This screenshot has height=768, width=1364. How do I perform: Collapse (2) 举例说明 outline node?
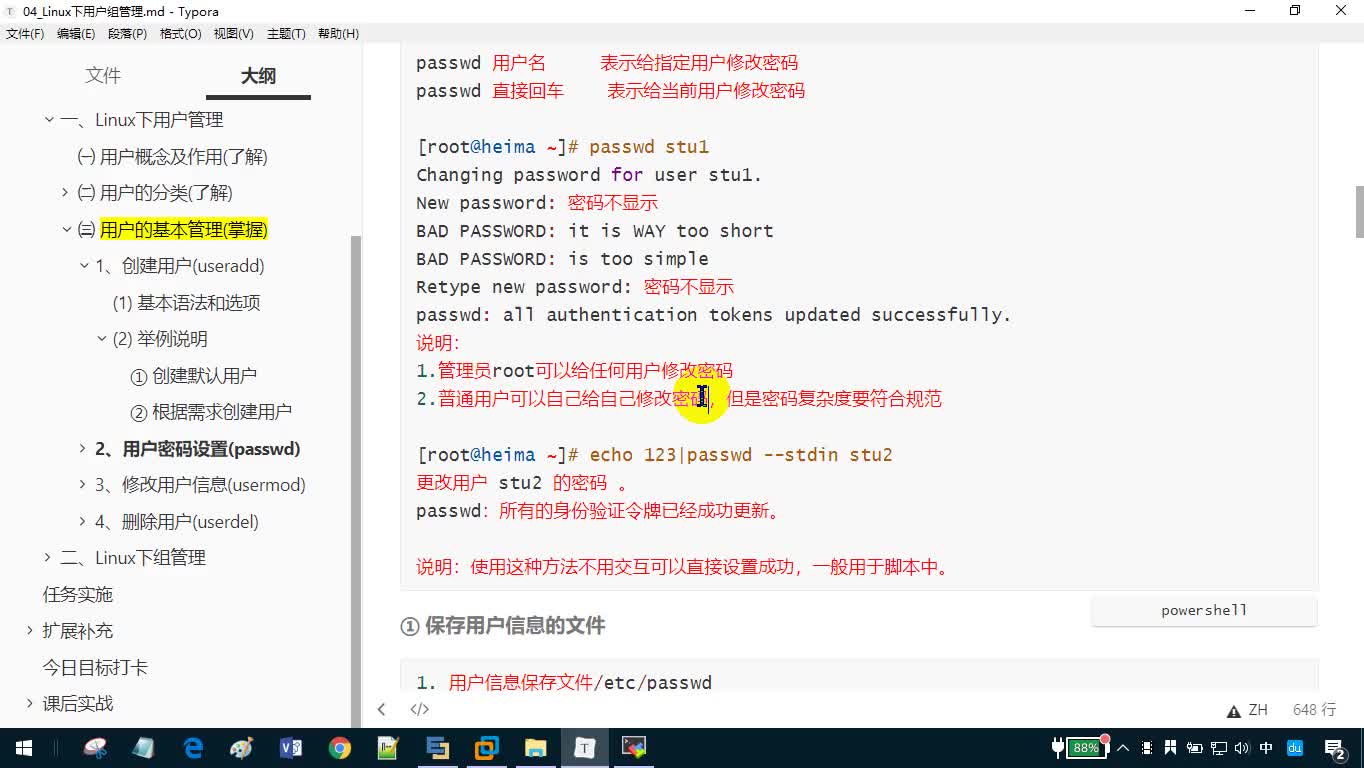(x=102, y=339)
